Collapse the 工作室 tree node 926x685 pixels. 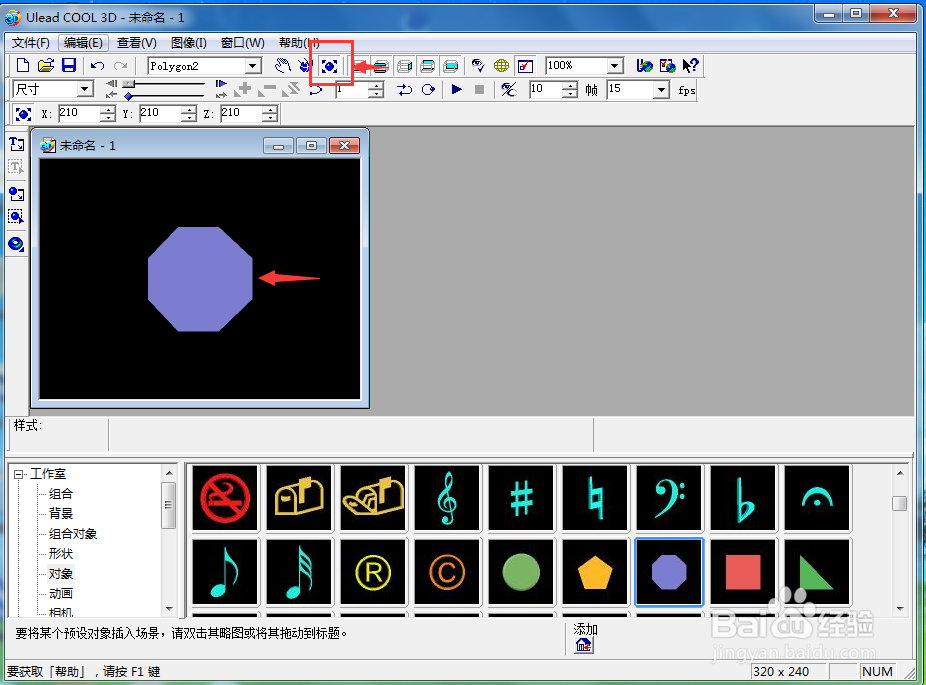(x=18, y=474)
